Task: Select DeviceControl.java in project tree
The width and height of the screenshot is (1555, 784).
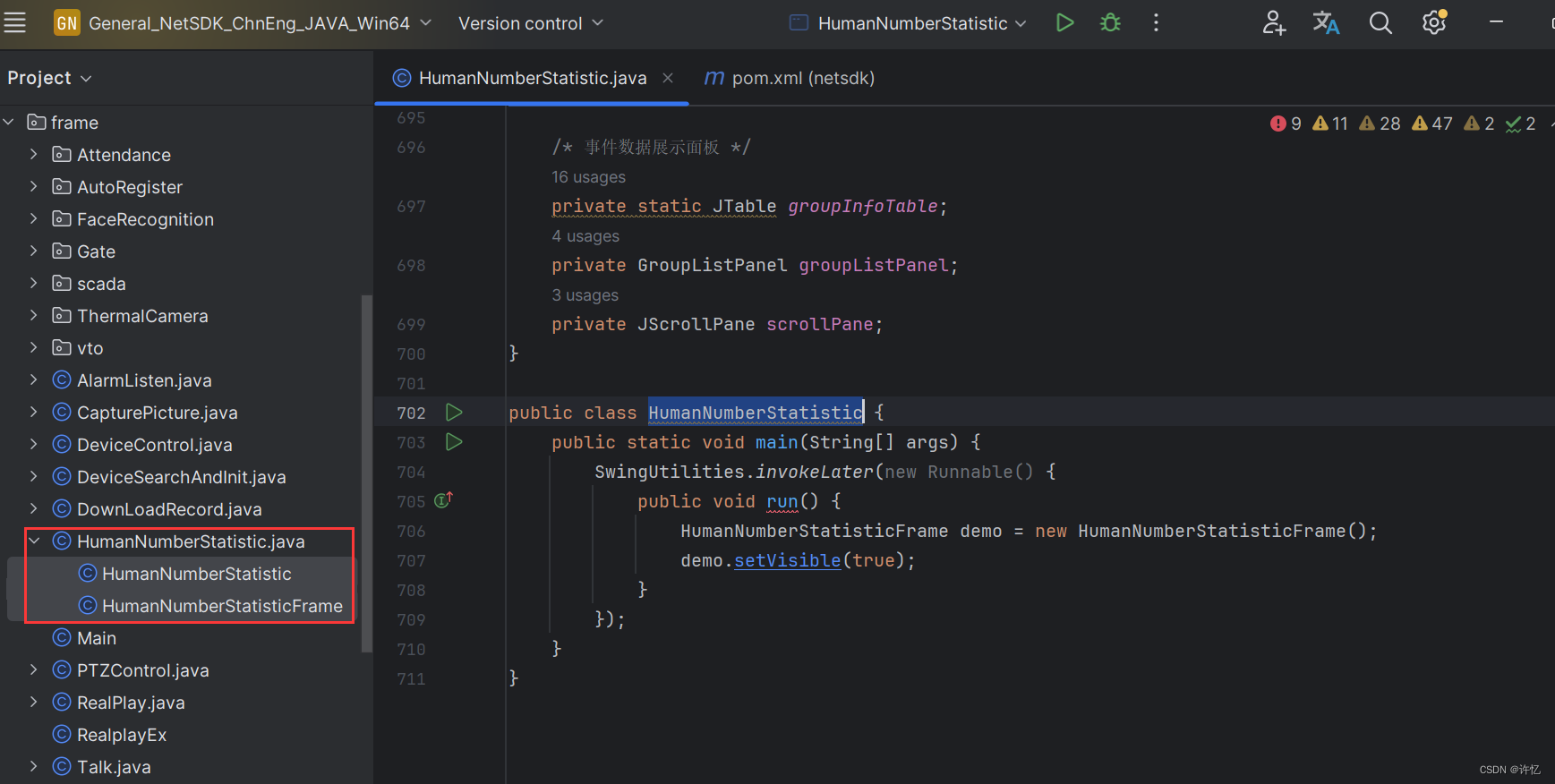Action: (x=155, y=445)
